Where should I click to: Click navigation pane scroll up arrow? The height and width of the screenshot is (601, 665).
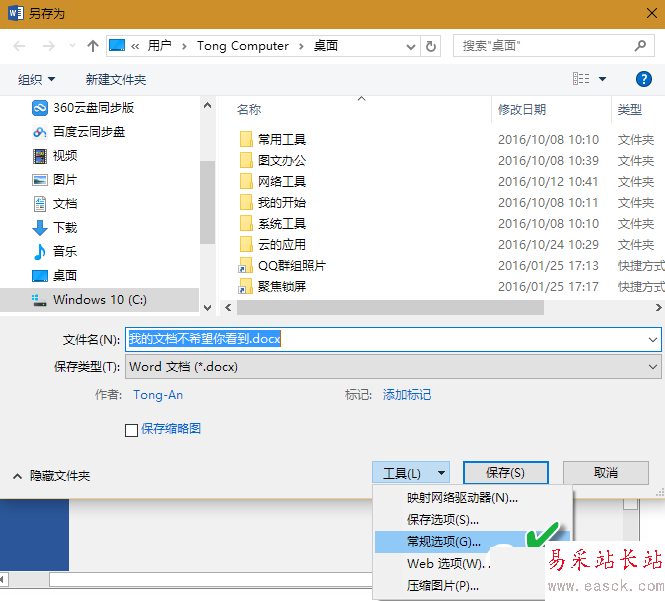coord(207,106)
